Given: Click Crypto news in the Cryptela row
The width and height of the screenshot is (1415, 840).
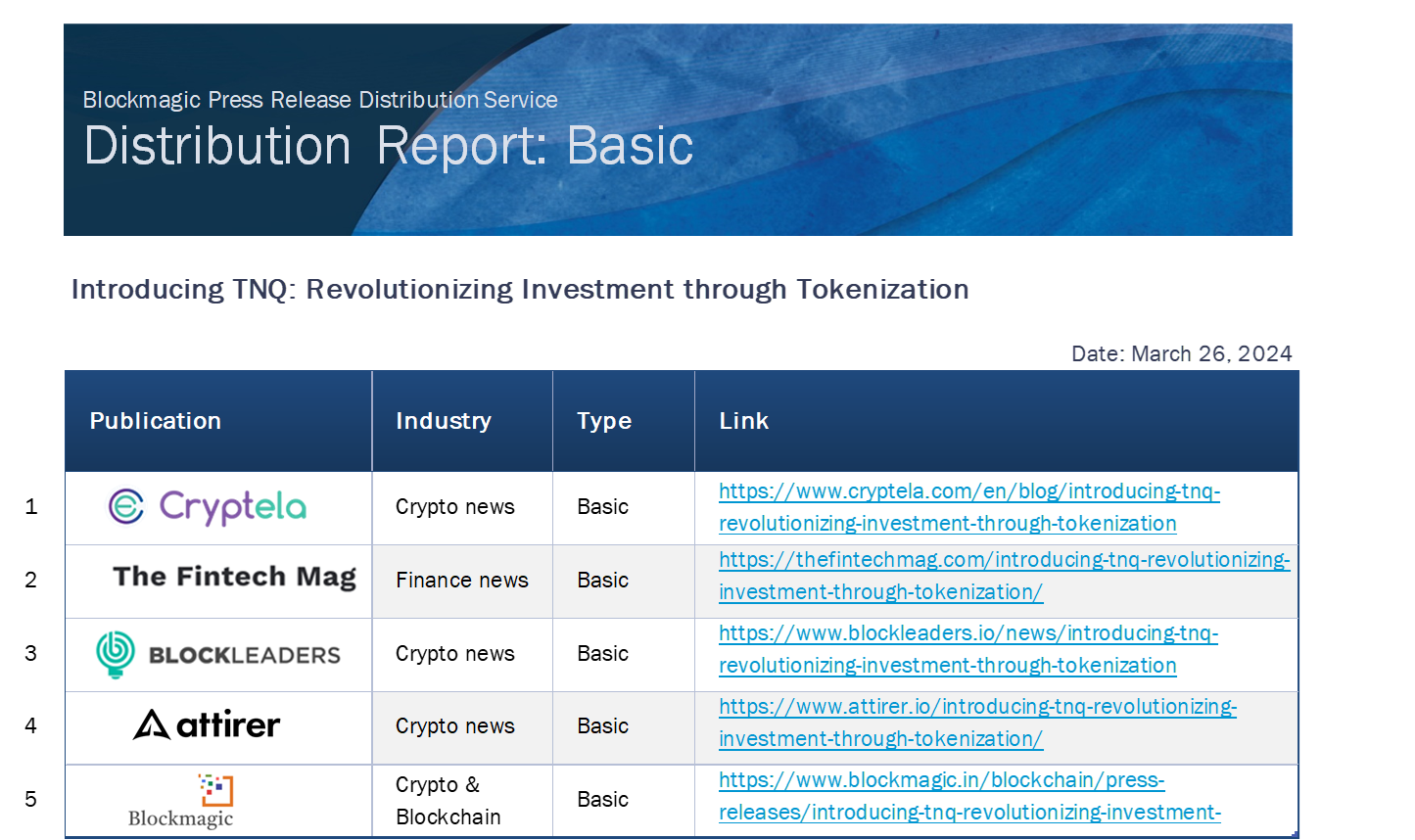Looking at the screenshot, I should 455,507.
